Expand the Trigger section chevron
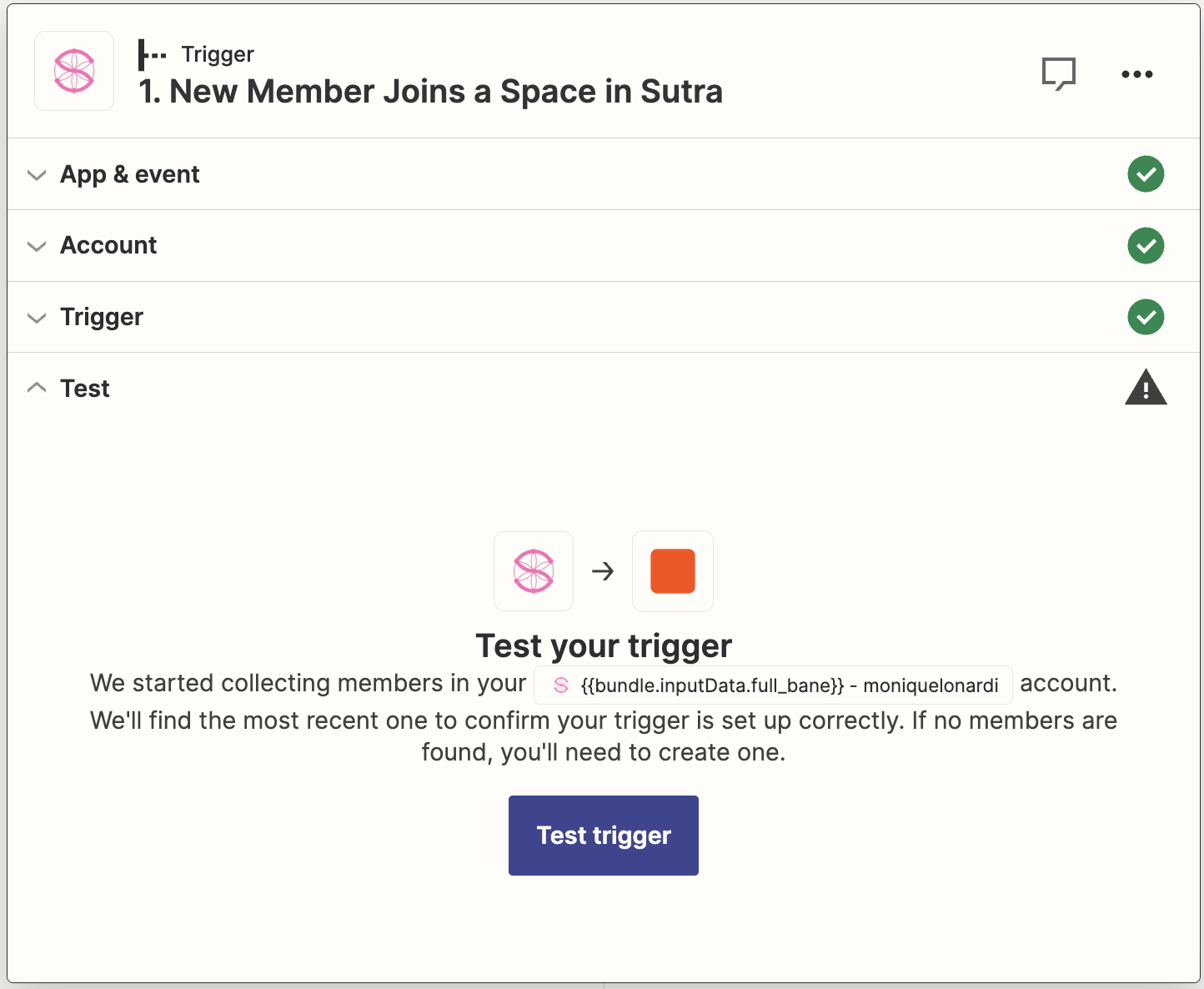1204x989 pixels. 37,318
